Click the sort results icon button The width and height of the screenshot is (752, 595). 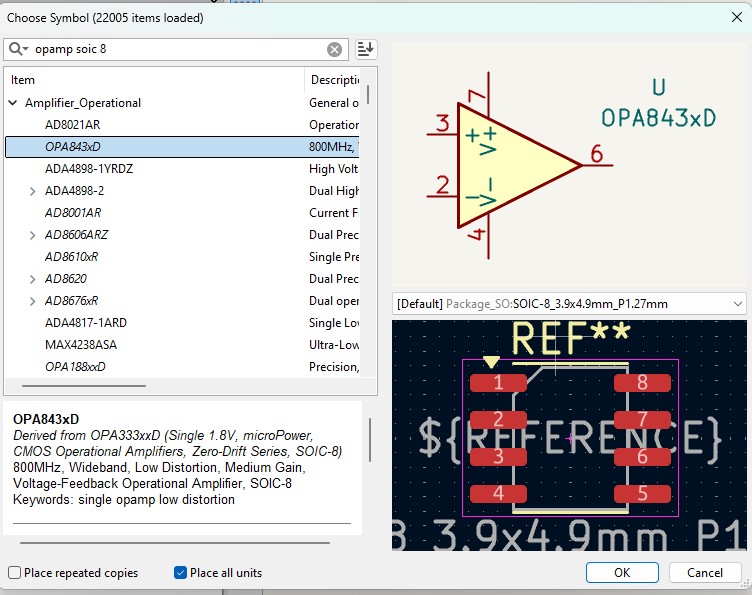pos(366,49)
